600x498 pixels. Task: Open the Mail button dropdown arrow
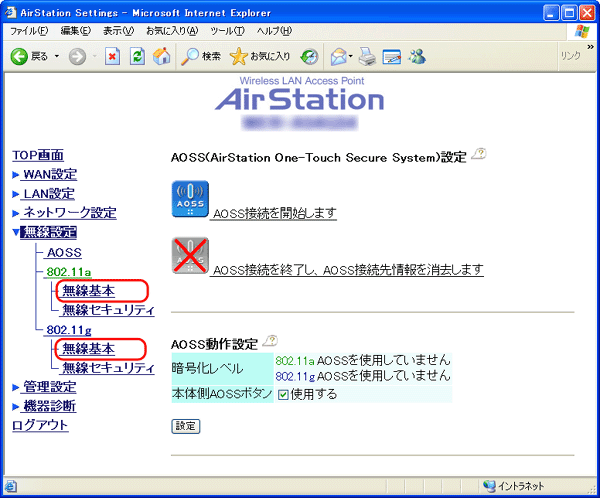[x=351, y=57]
